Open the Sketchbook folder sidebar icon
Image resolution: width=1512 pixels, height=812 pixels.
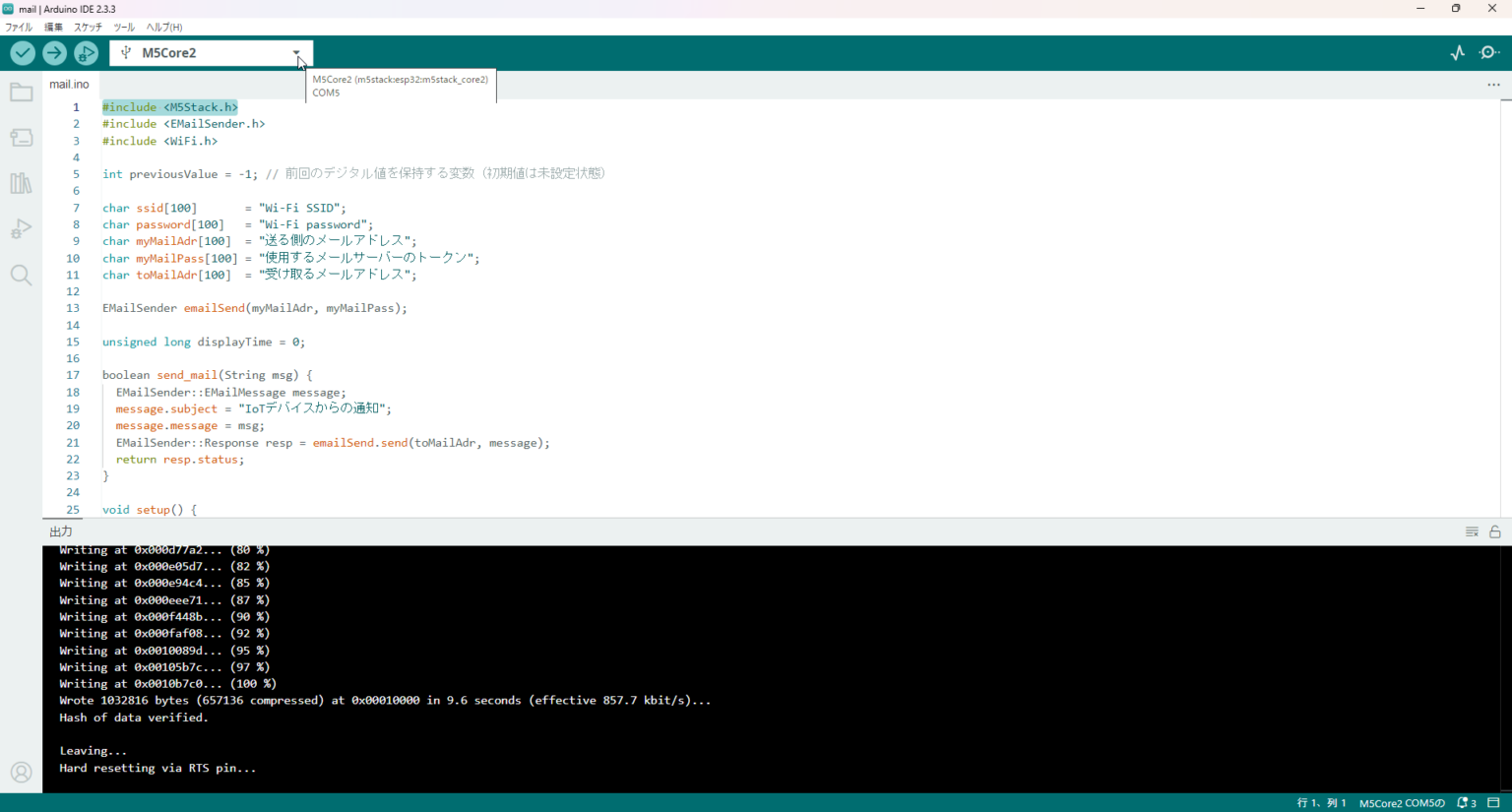click(x=21, y=91)
